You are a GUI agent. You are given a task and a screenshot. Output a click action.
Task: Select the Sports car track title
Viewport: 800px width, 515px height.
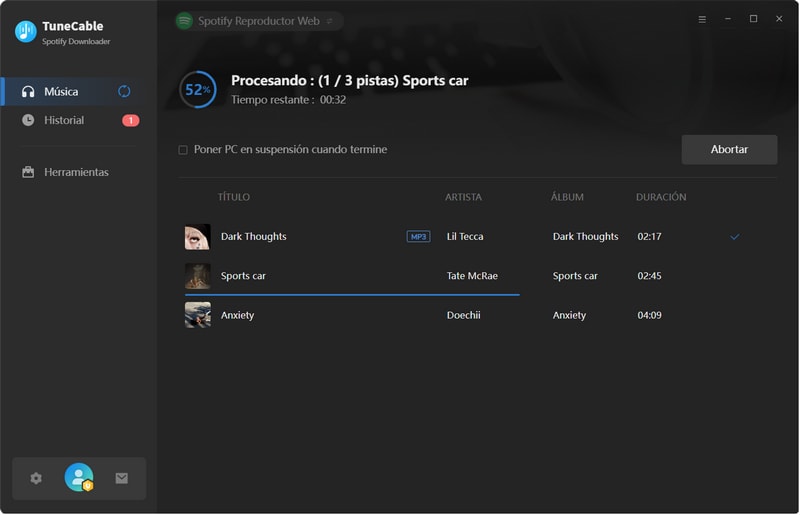(x=243, y=276)
